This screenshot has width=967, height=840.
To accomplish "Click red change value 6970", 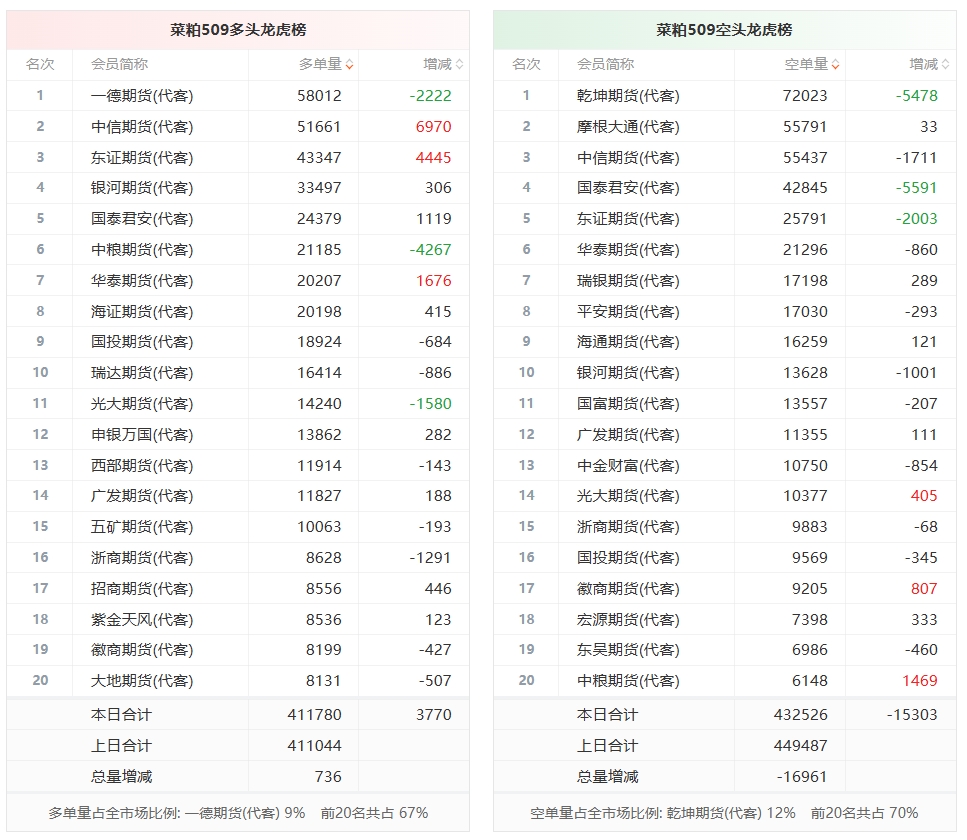I will point(434,126).
